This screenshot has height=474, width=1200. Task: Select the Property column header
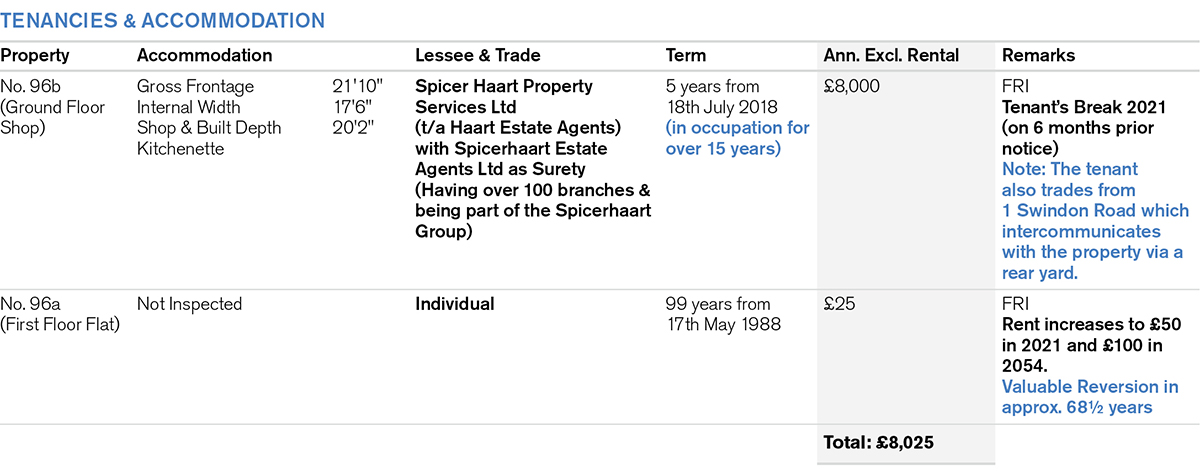coord(33,56)
